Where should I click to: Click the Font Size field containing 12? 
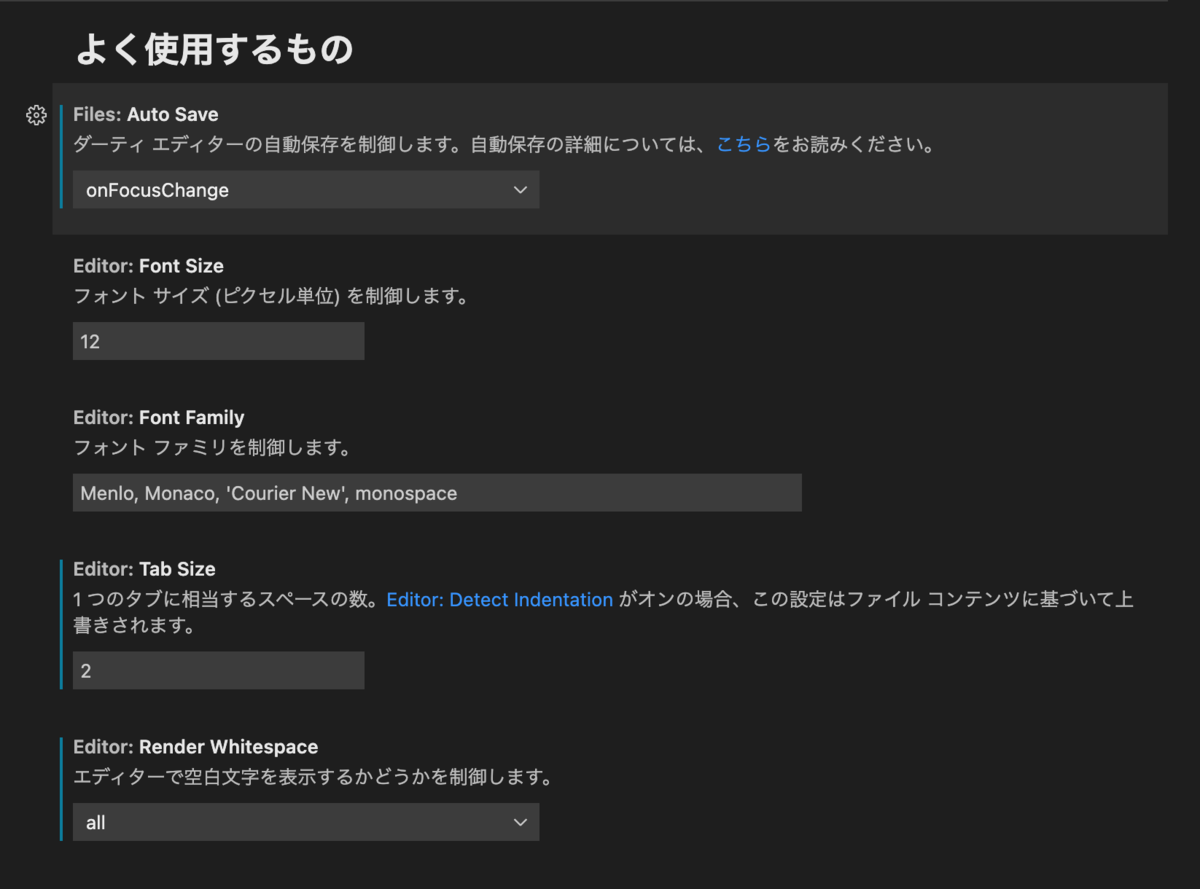[219, 341]
